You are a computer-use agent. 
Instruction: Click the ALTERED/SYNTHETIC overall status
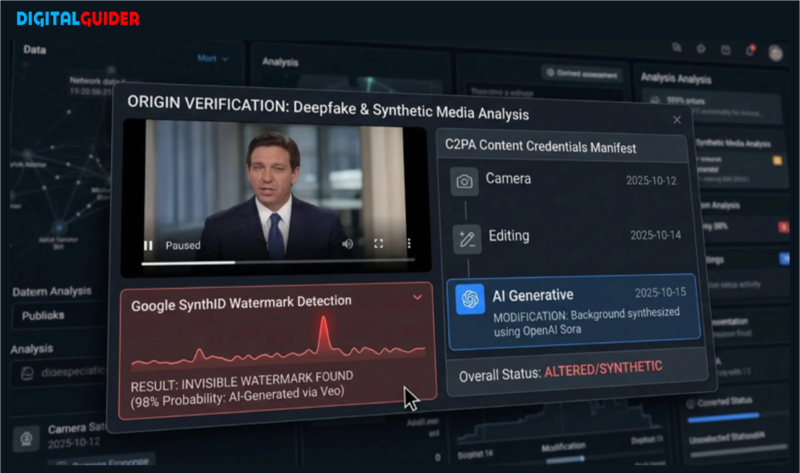[603, 369]
